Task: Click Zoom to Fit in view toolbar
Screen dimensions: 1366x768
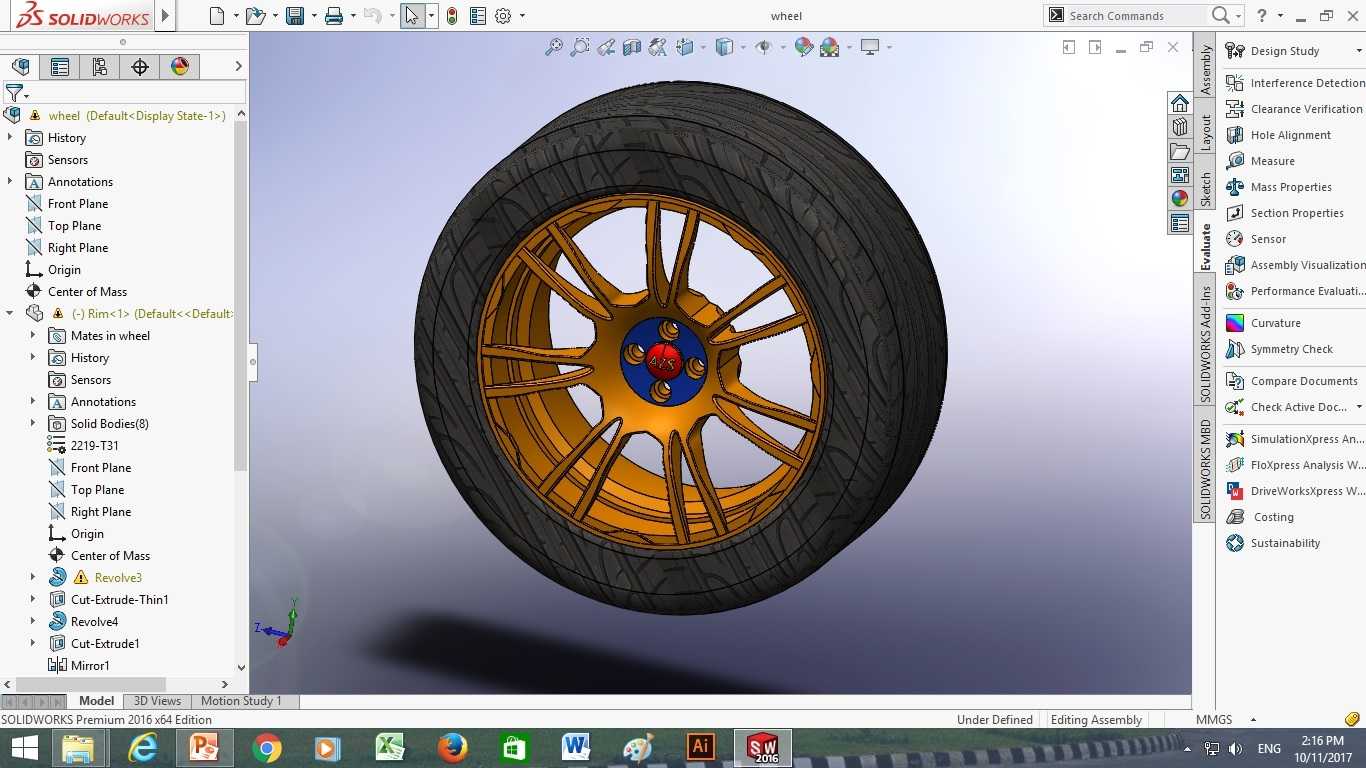Action: [x=553, y=47]
